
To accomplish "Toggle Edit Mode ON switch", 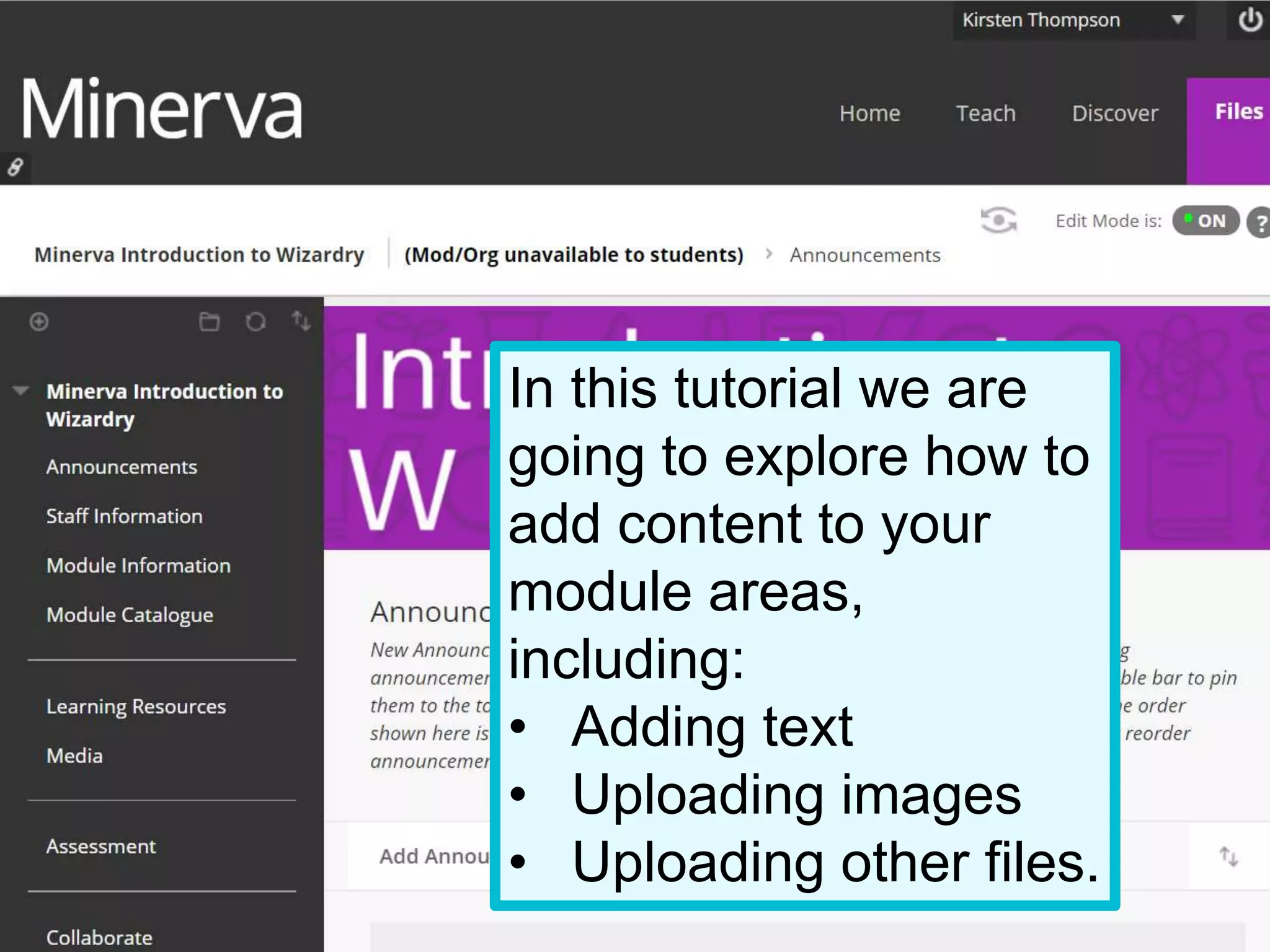I will tap(1205, 221).
